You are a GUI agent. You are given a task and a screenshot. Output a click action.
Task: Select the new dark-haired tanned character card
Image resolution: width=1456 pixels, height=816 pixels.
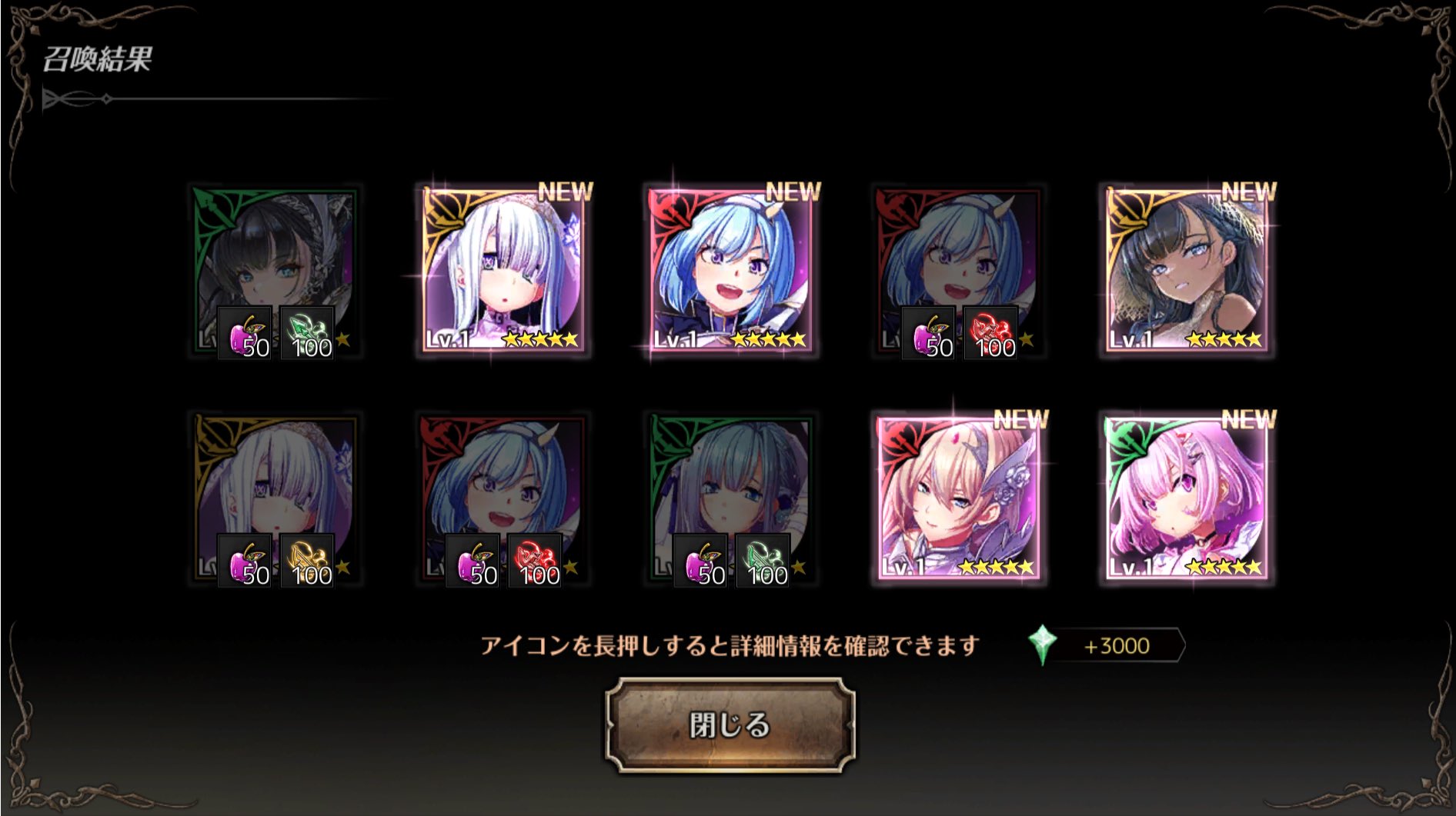[x=1186, y=271]
